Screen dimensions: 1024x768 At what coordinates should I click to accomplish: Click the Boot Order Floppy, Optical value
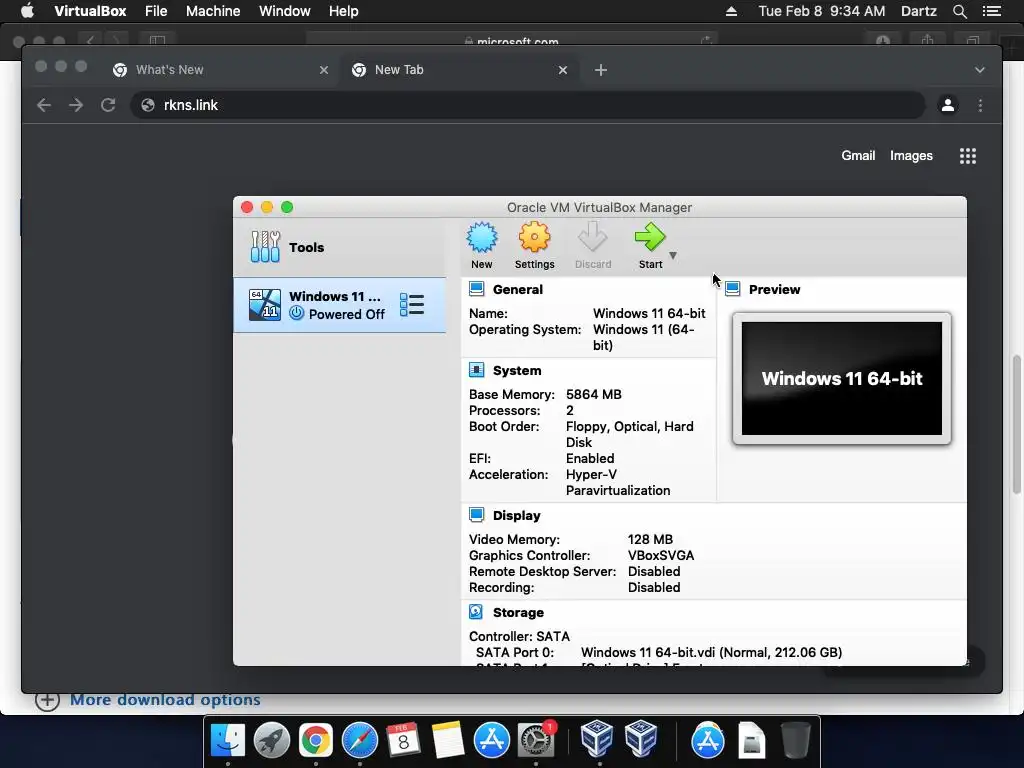[x=630, y=434]
